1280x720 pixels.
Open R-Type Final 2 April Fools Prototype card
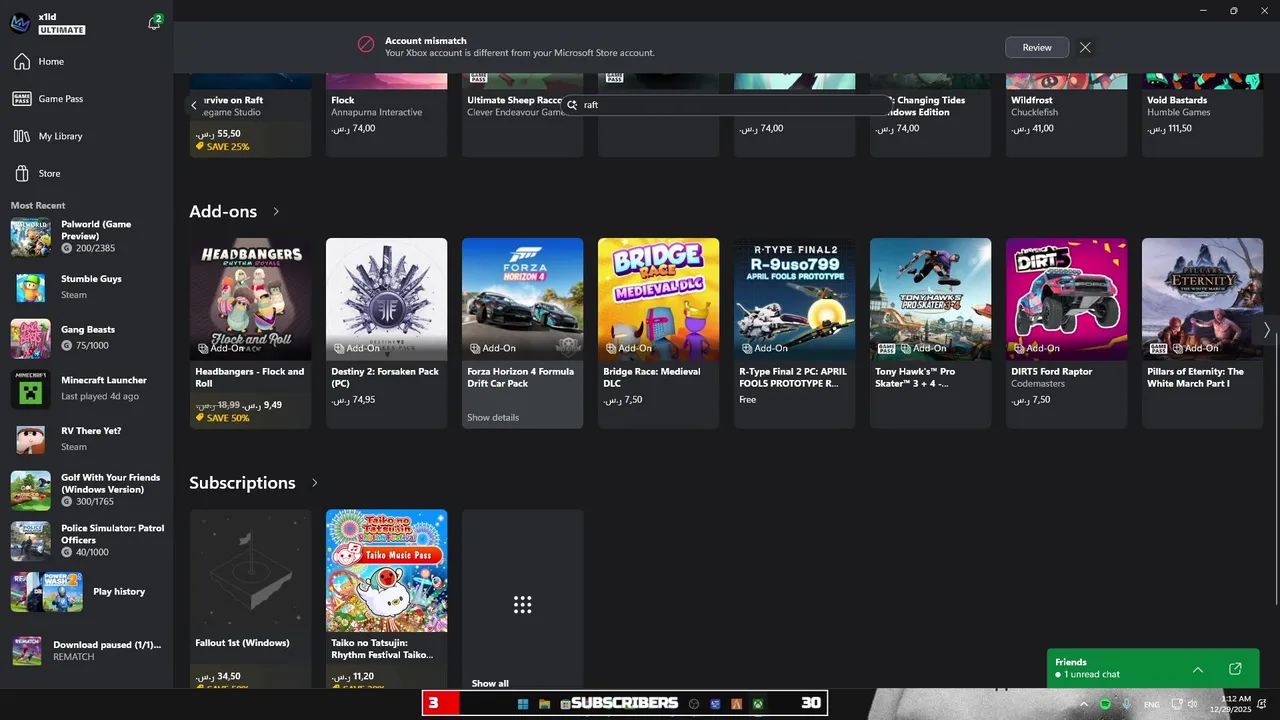(794, 333)
